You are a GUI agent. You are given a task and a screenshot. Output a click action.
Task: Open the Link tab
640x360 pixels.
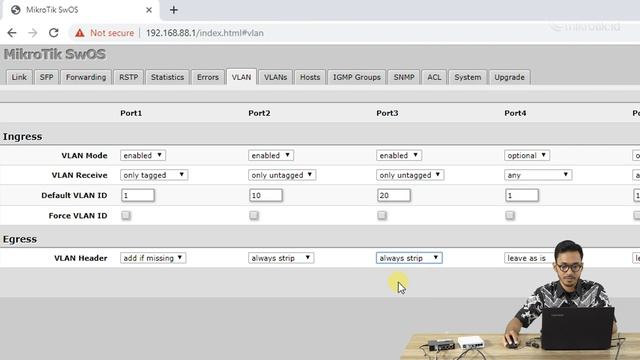tap(19, 77)
